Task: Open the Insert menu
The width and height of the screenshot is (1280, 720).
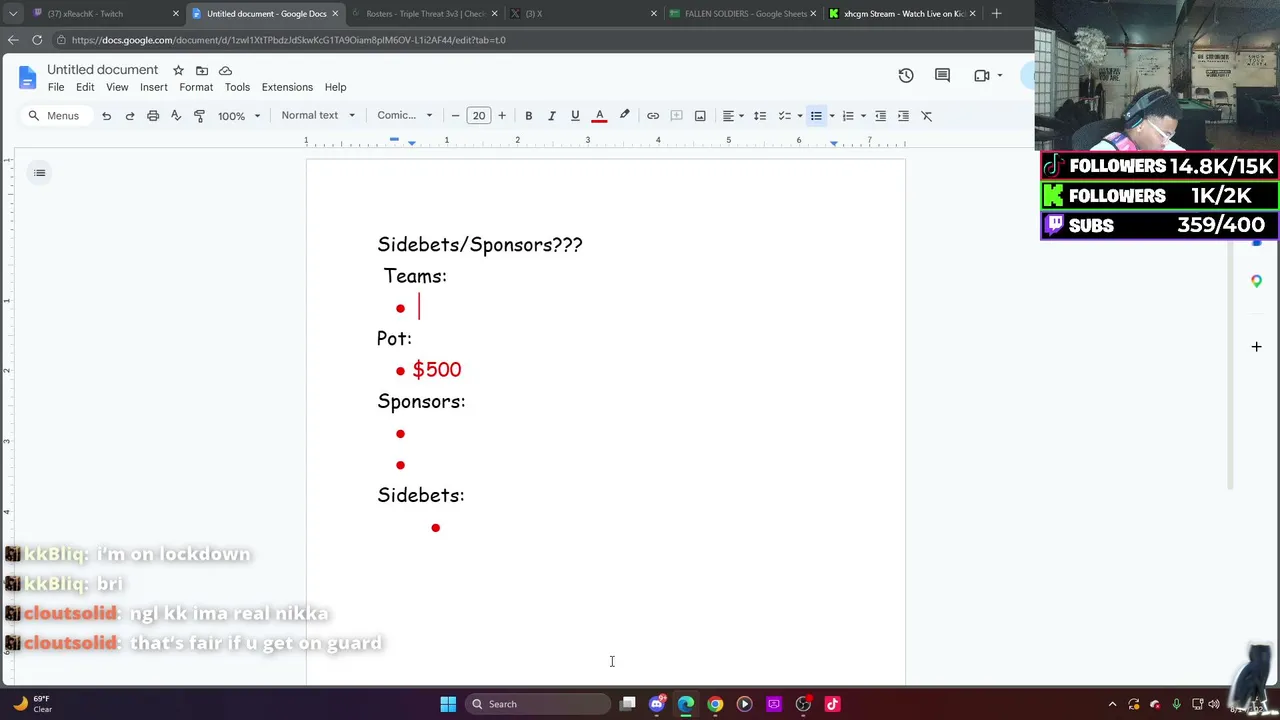Action: pyautogui.click(x=154, y=87)
